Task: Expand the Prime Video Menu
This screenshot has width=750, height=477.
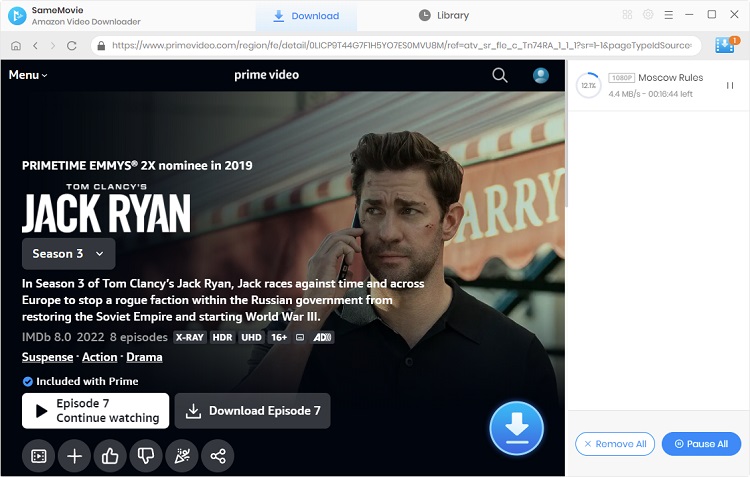Action: [x=28, y=75]
